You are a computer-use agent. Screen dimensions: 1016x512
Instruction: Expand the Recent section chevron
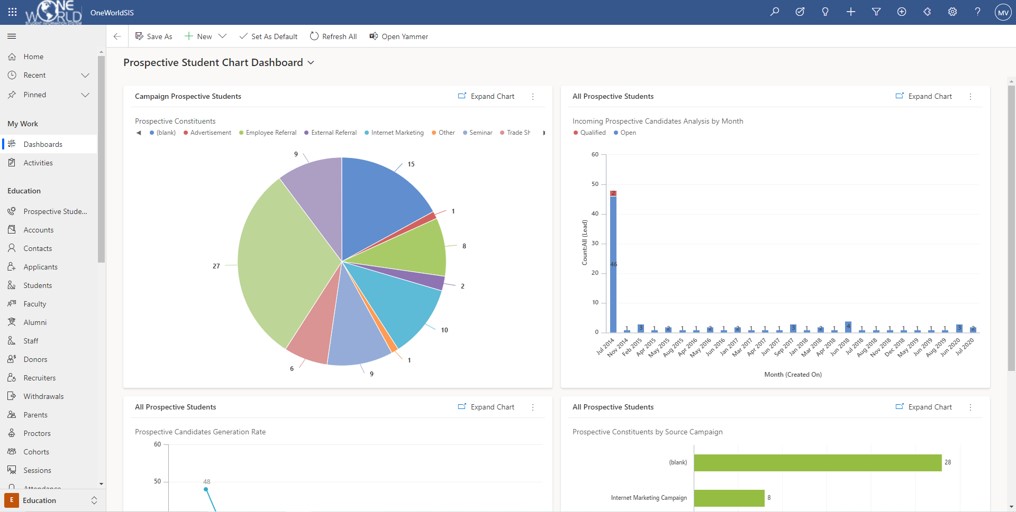tap(85, 75)
